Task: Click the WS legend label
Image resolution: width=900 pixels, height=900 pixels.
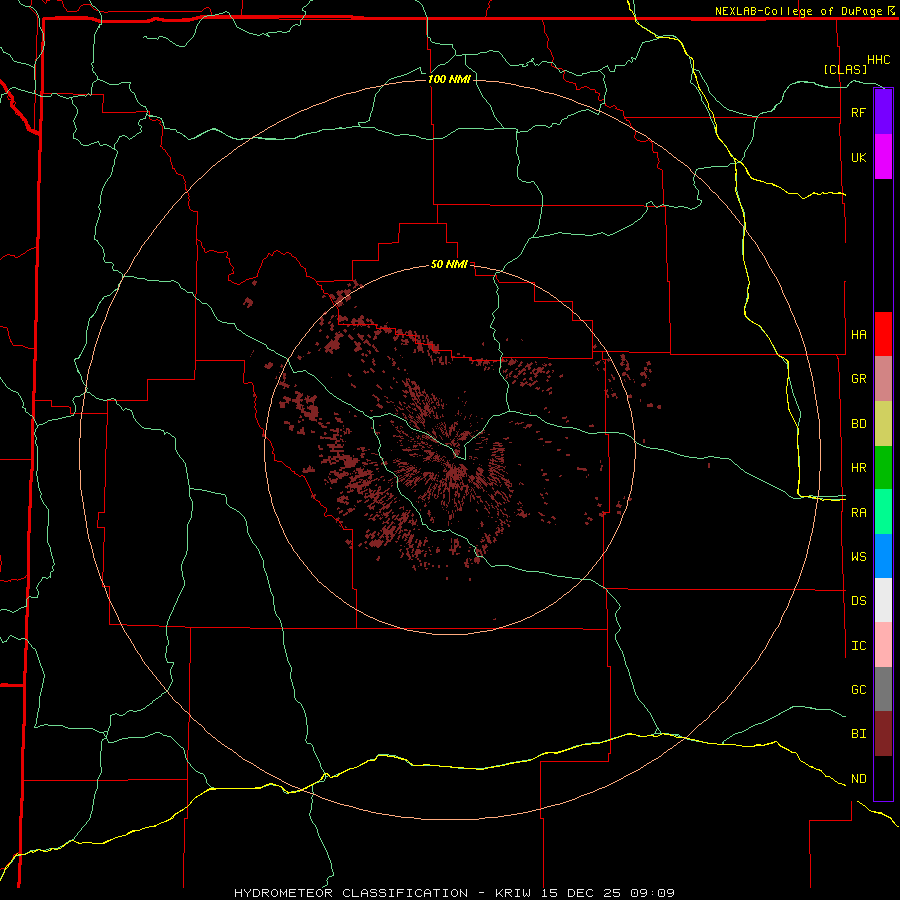Action: pos(858,556)
